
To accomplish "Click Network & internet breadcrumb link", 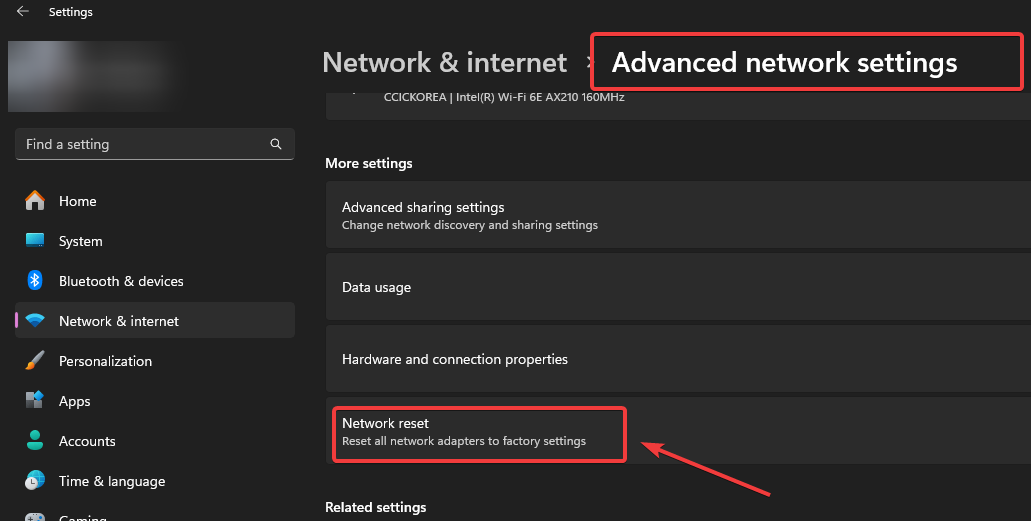I will [444, 62].
